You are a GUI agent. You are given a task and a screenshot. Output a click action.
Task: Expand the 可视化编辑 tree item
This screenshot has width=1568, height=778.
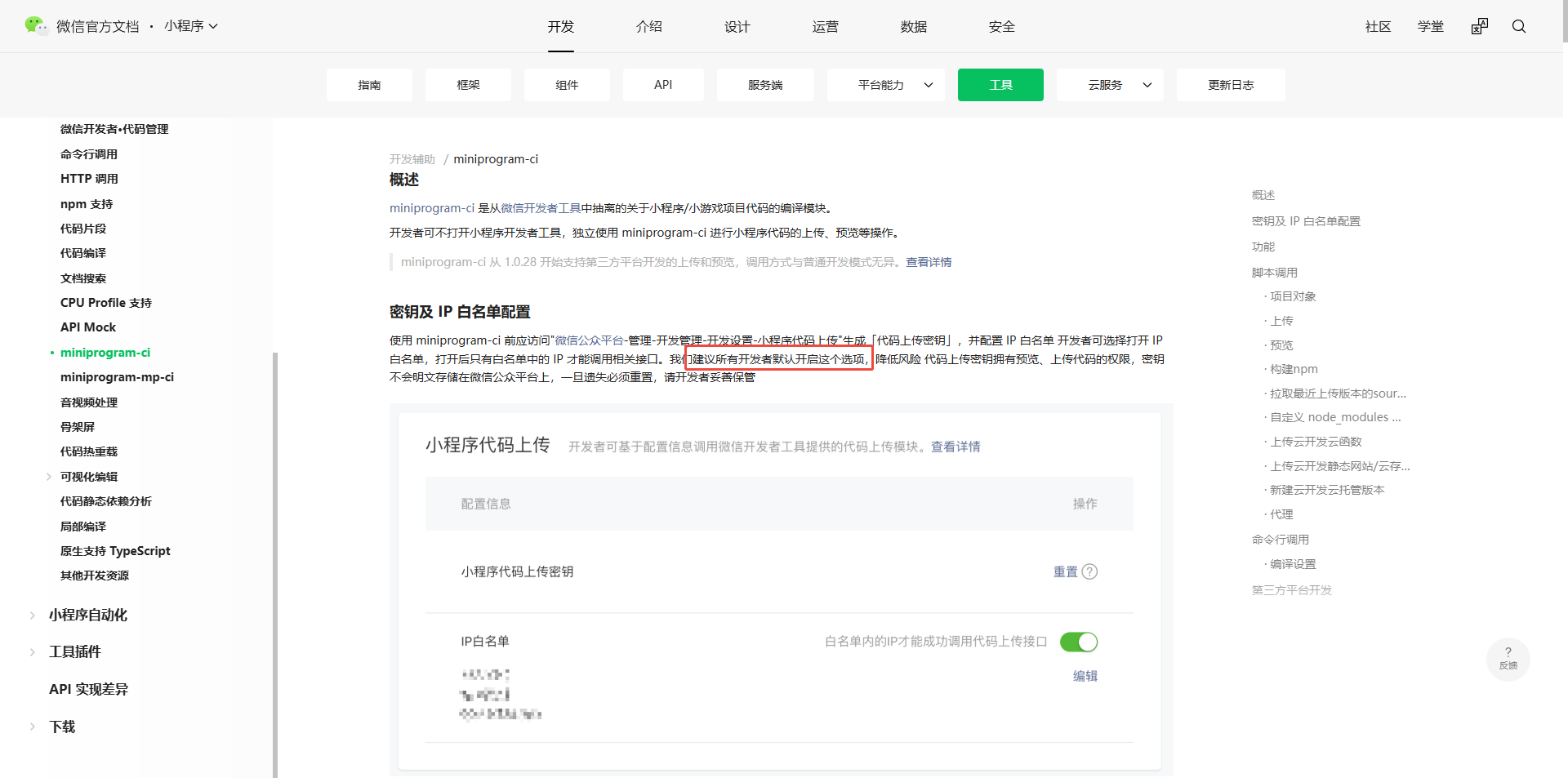49,477
